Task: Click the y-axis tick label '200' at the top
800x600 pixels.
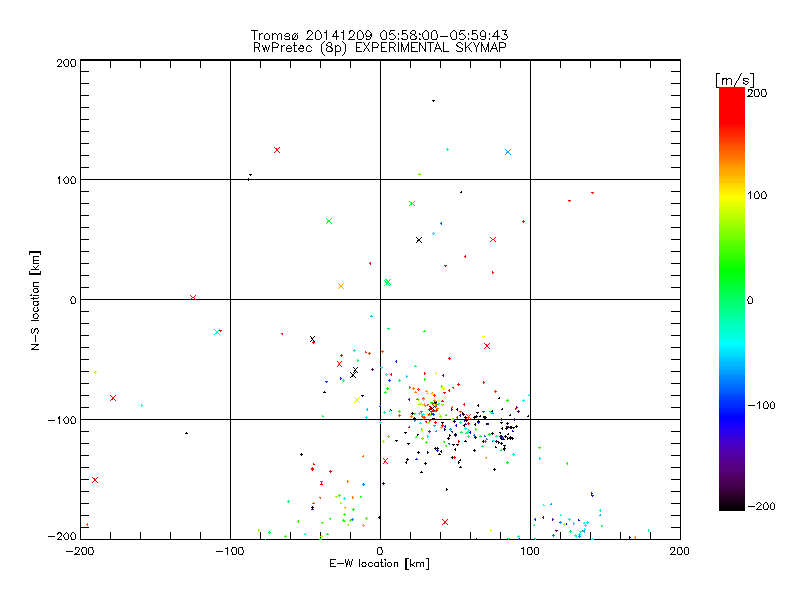Action: tap(66, 63)
